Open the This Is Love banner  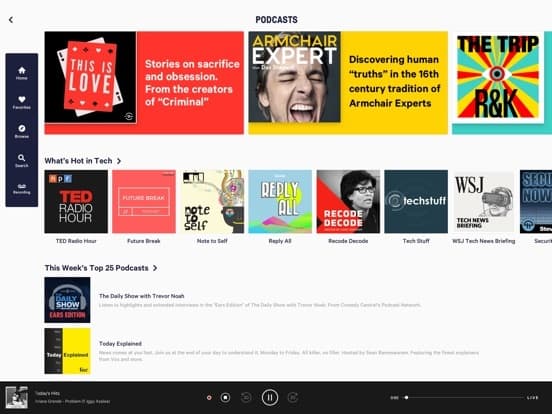144,83
